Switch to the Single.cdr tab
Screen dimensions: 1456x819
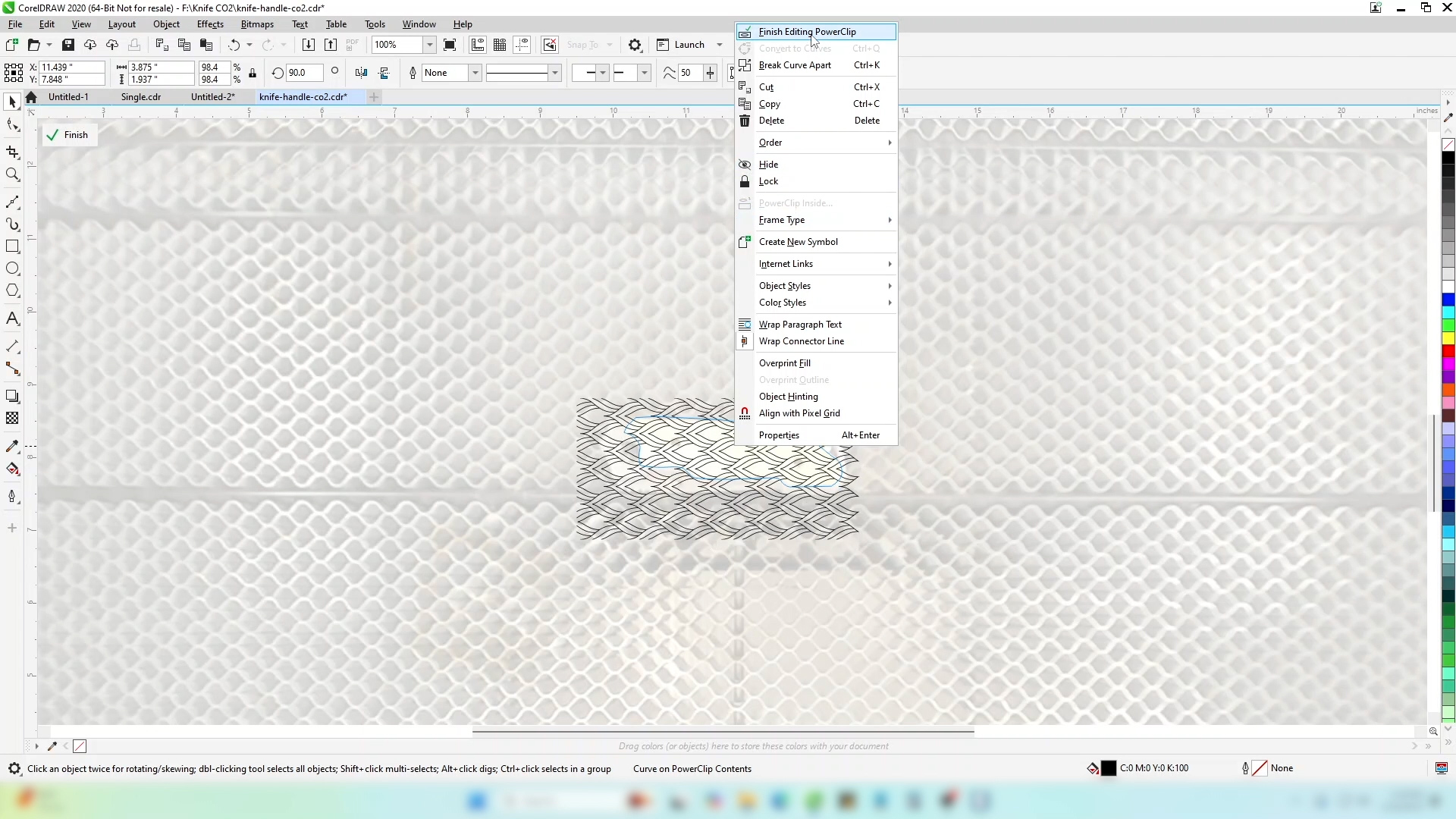coord(141,97)
